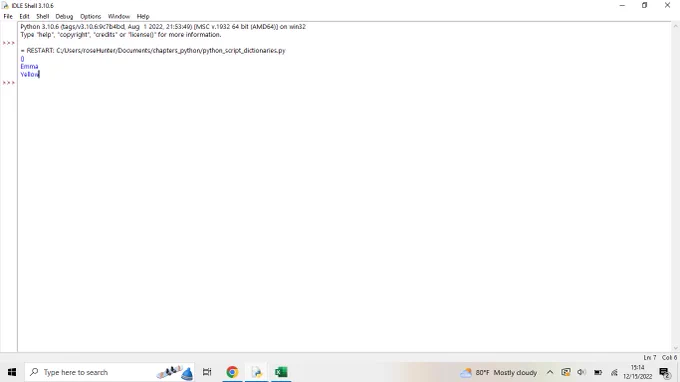Viewport: 680px width, 382px height.
Task: Open the network connection icon
Action: (x=614, y=372)
